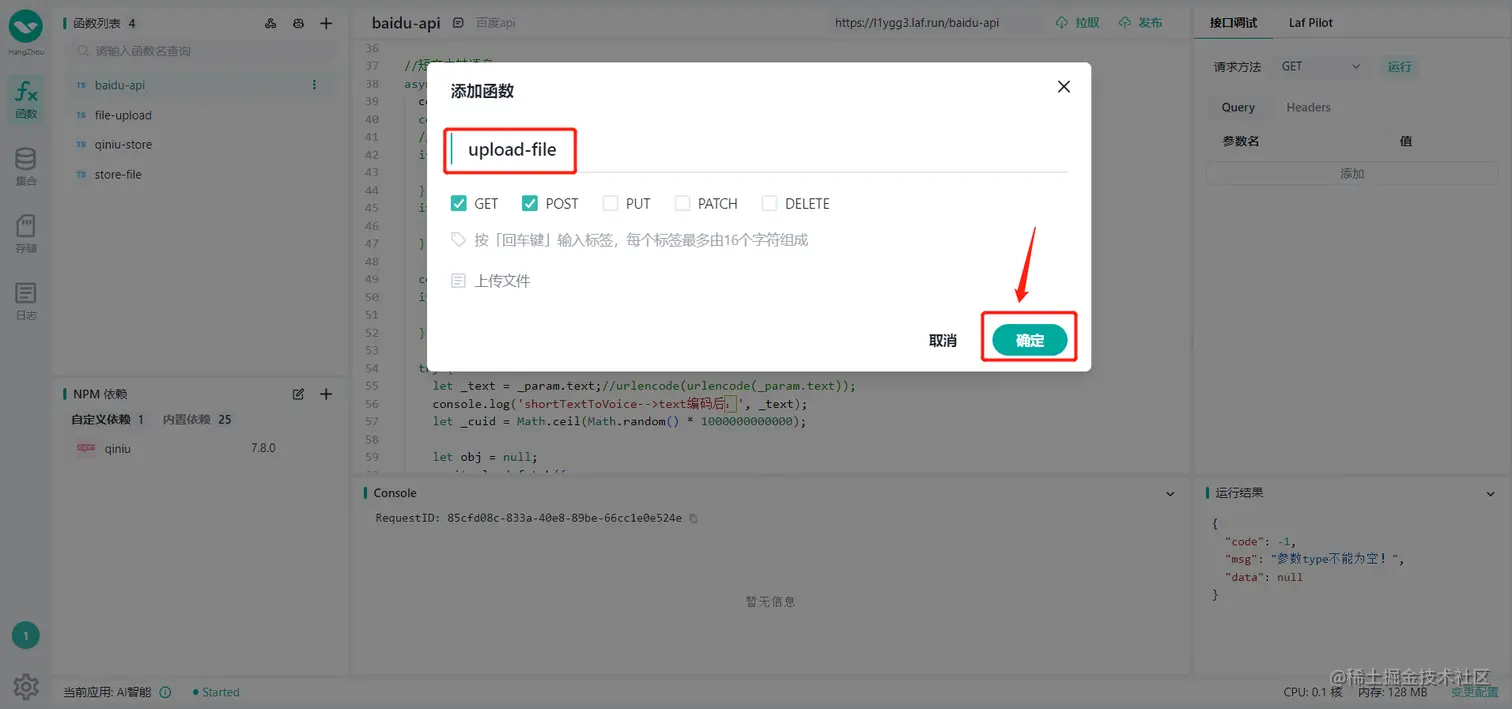Open the 日志 logs sidebar section
The image size is (1512, 709).
point(26,301)
